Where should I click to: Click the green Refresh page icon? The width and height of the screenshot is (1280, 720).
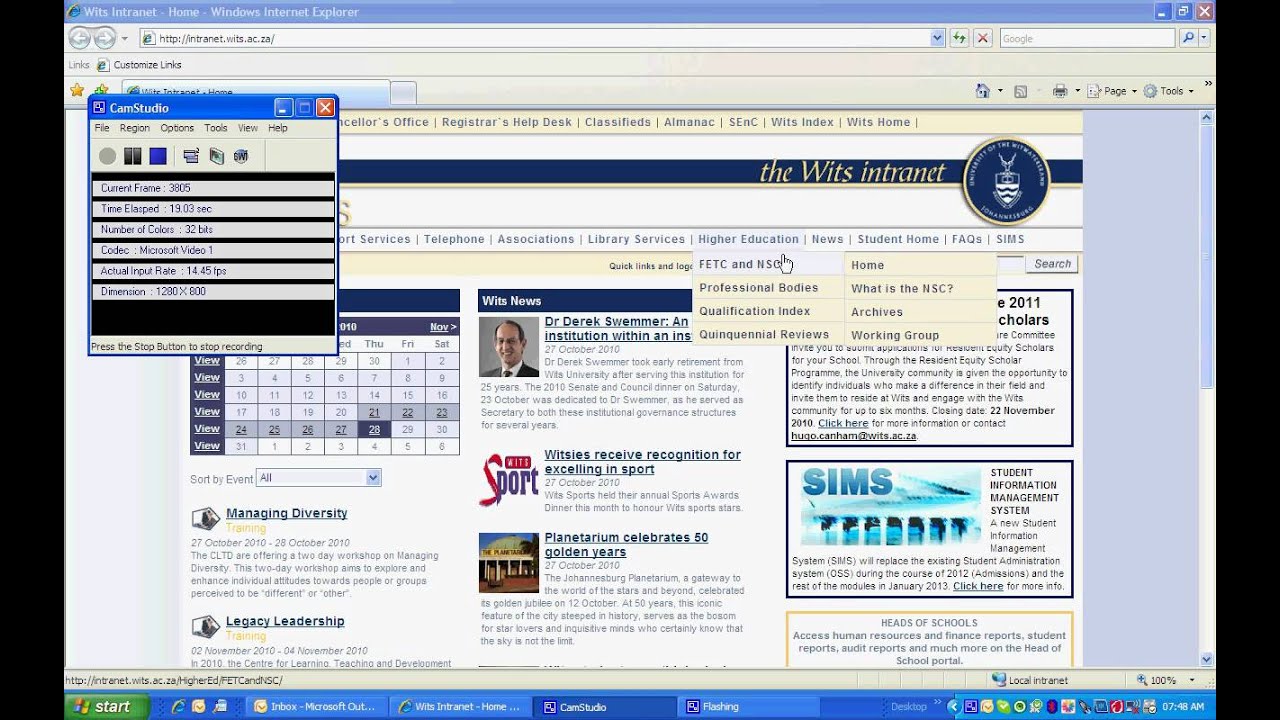(x=959, y=39)
